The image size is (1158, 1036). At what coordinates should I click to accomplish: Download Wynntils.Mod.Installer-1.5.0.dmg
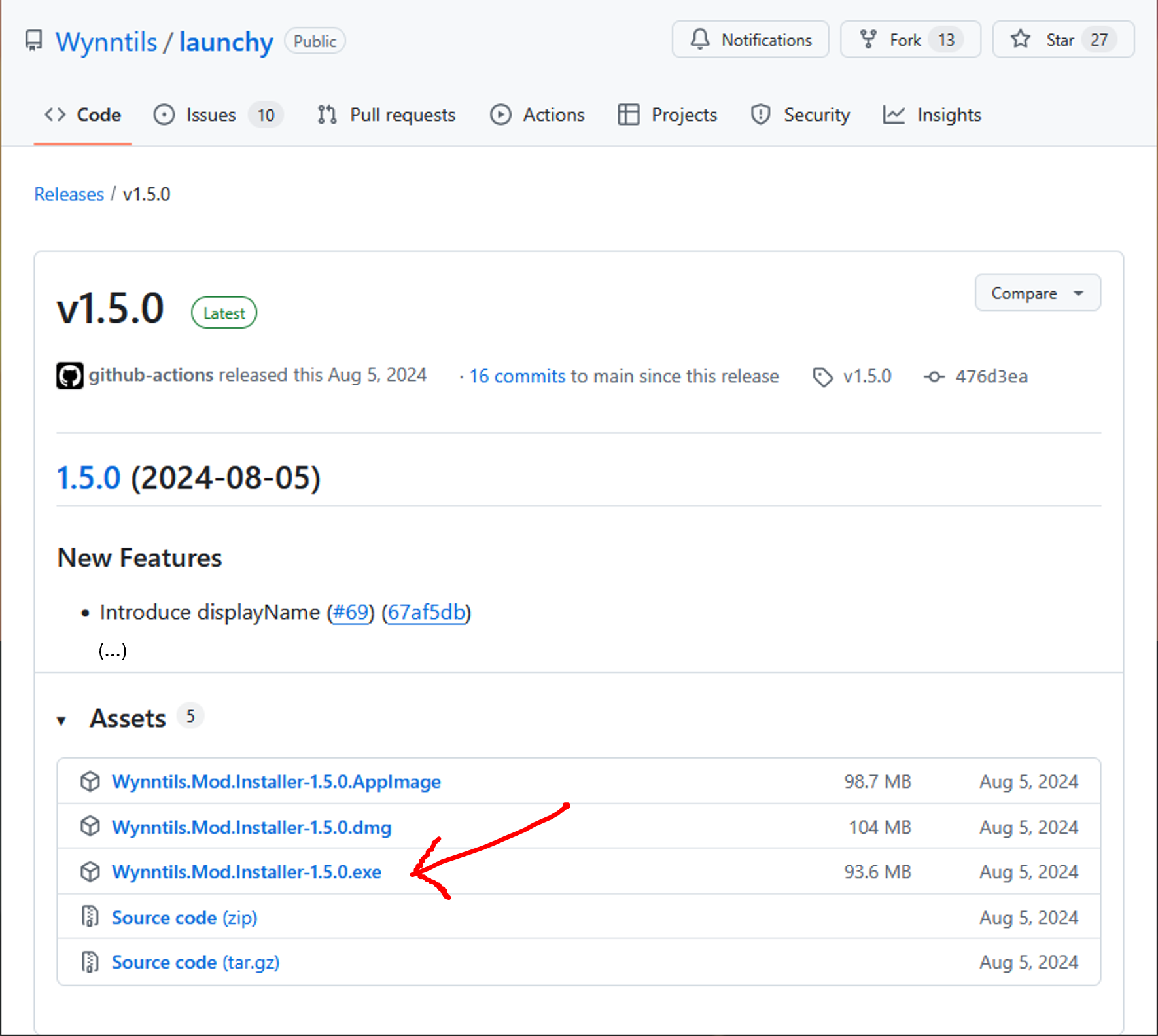coord(251,828)
